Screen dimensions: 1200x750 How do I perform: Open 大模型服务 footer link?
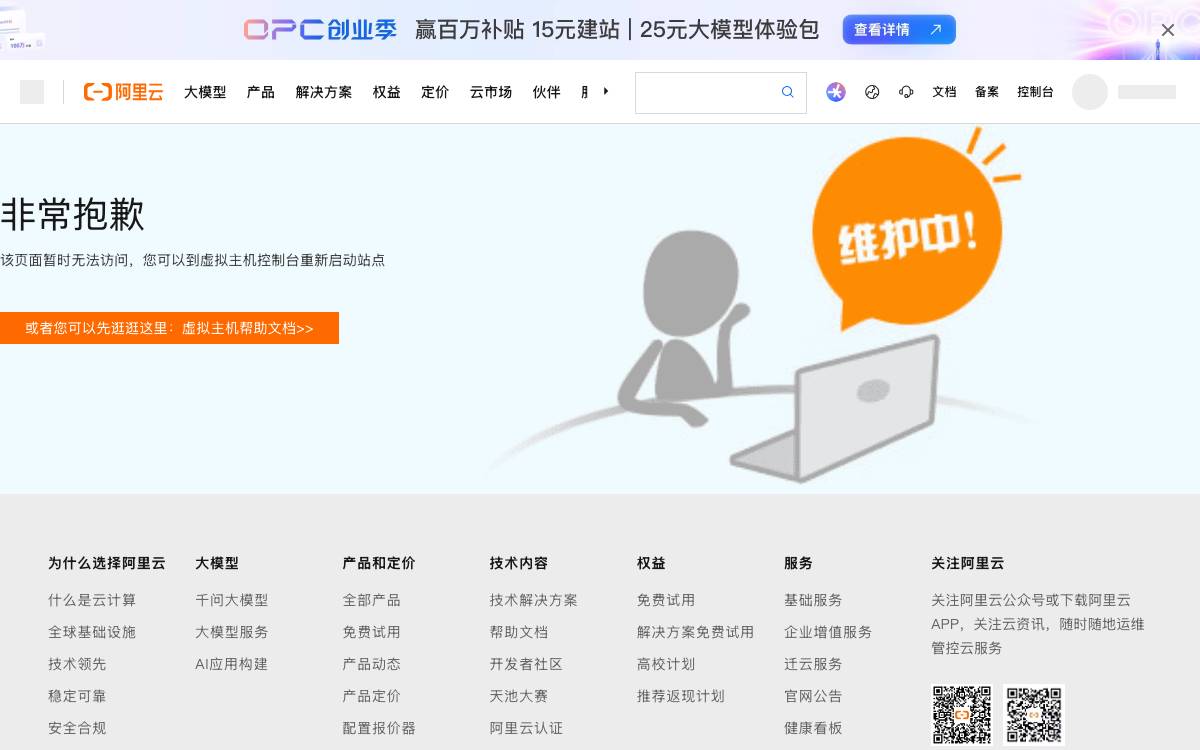pyautogui.click(x=232, y=632)
